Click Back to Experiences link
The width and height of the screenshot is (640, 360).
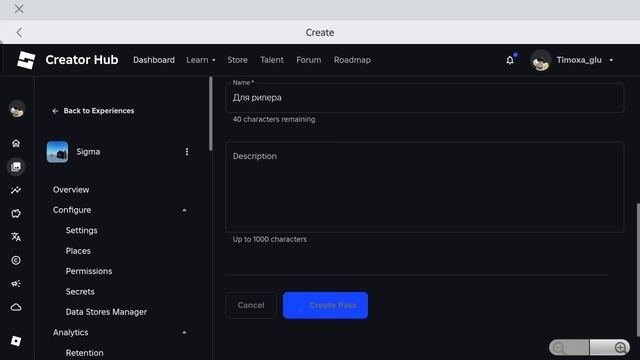tap(93, 111)
